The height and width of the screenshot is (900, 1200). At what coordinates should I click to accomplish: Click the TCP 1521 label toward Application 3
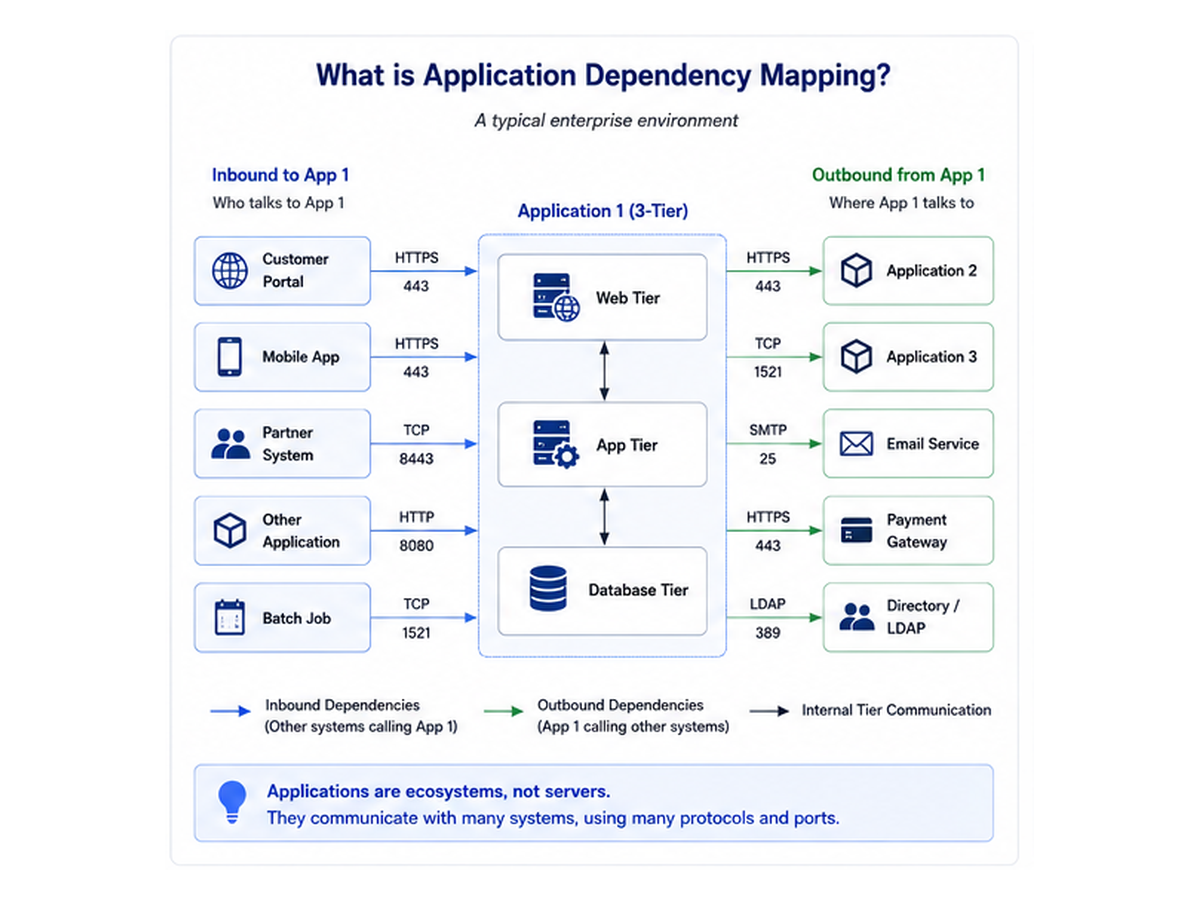[x=768, y=357]
